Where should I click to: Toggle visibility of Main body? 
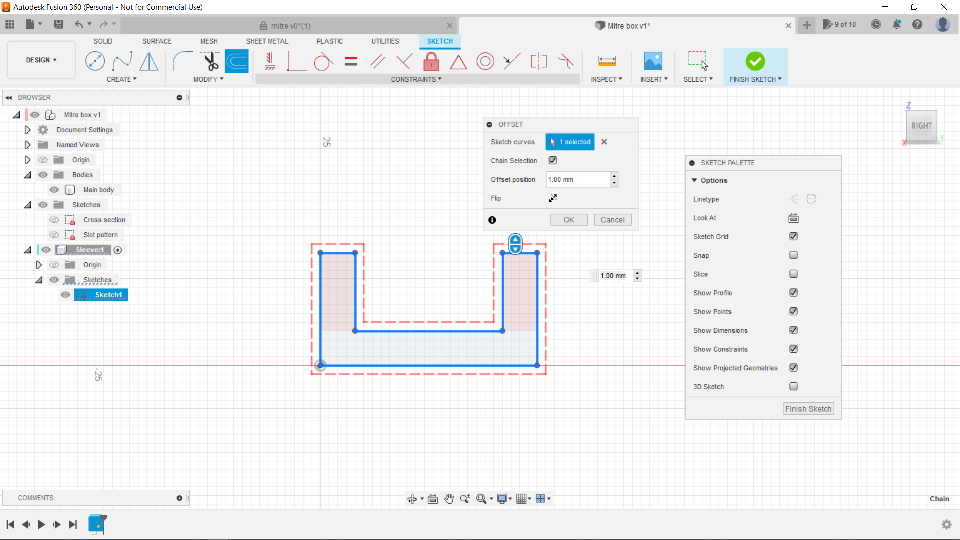pyautogui.click(x=54, y=189)
